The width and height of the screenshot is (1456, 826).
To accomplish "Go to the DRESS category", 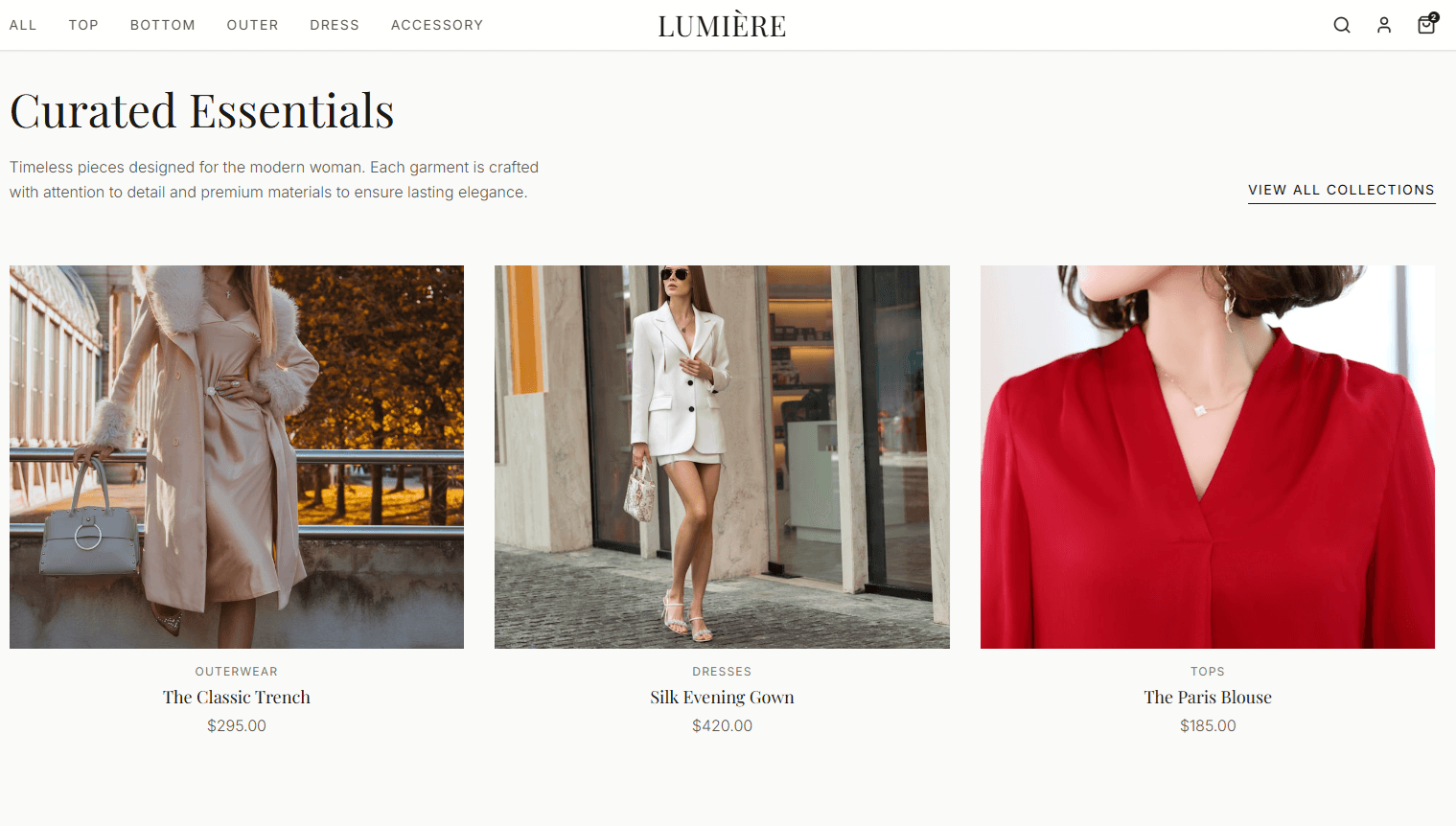I will (335, 25).
